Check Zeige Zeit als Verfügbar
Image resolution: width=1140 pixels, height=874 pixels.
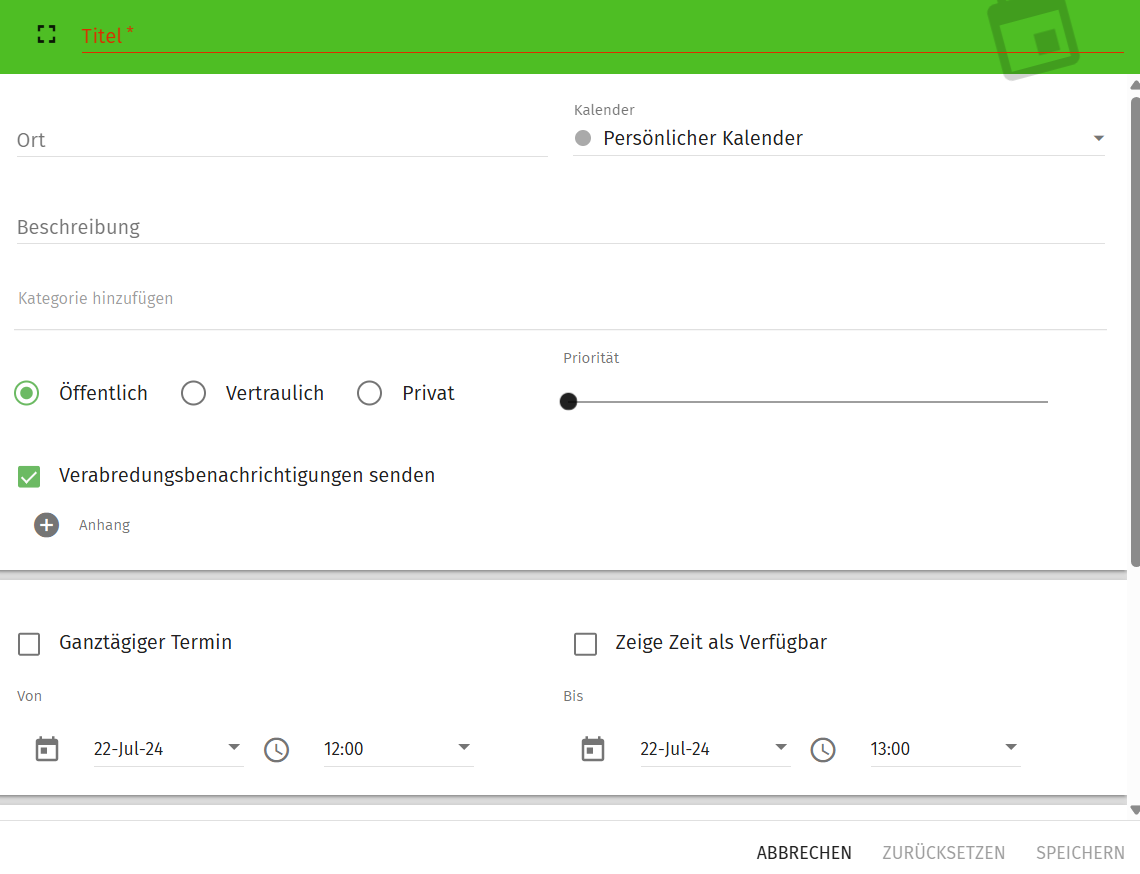585,644
